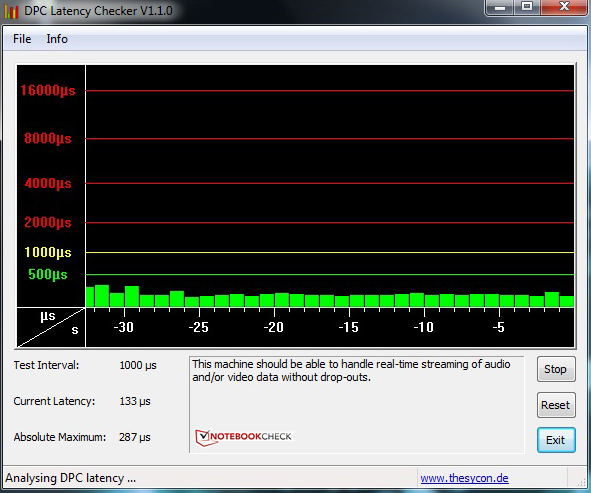Open the Info menu
The image size is (591, 493).
[x=57, y=39]
